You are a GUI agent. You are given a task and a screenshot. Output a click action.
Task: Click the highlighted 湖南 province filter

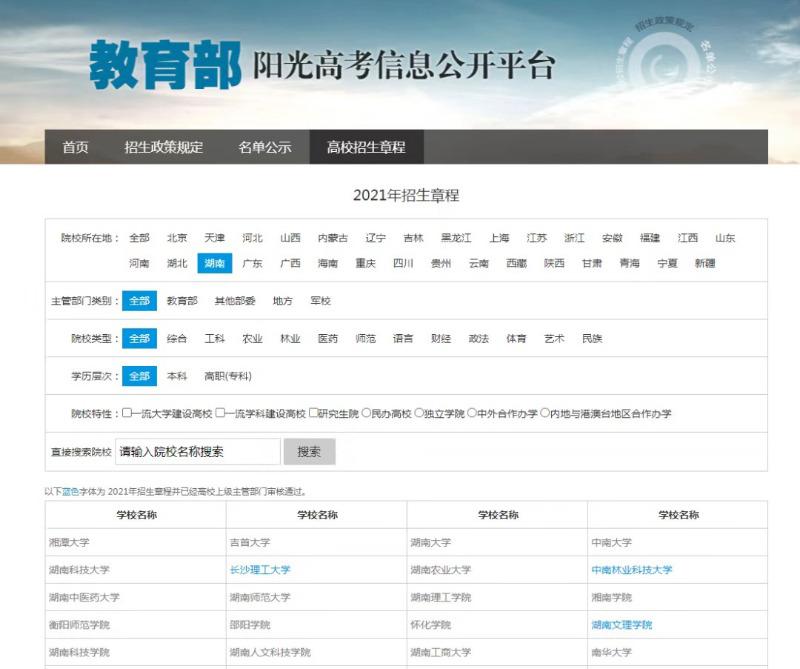pos(215,263)
